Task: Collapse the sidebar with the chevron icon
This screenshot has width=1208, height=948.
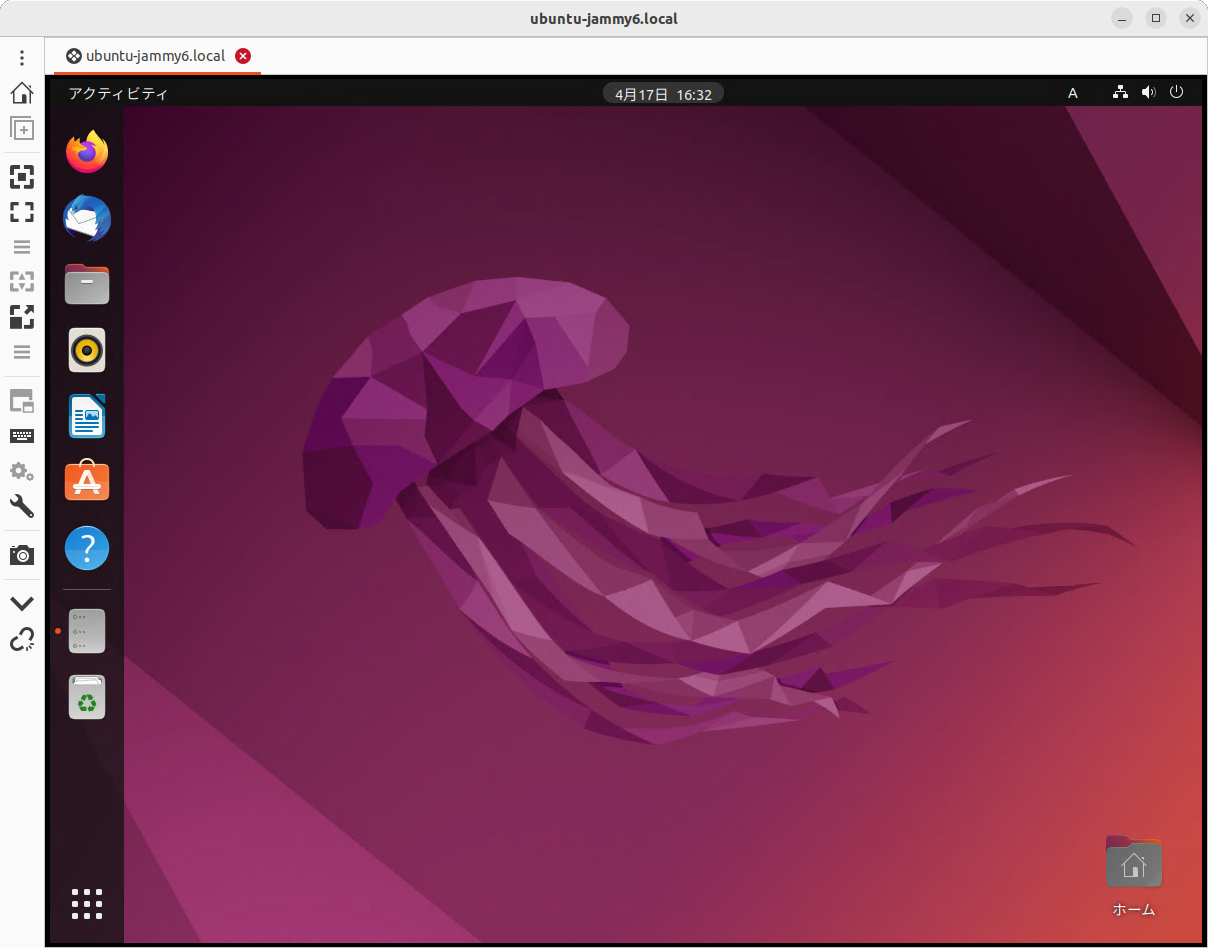Action: 21,603
